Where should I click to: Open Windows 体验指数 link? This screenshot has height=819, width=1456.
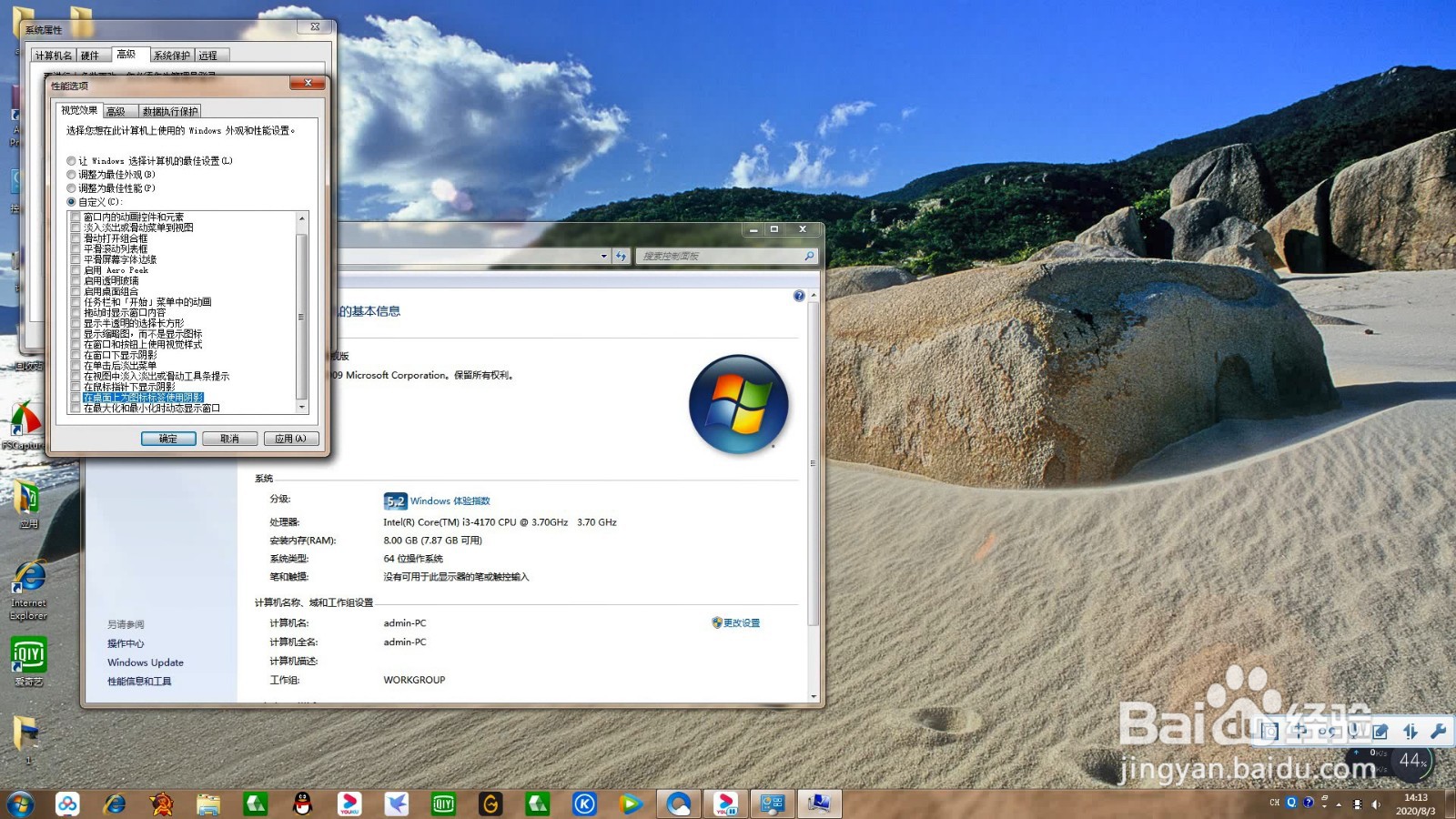click(450, 500)
